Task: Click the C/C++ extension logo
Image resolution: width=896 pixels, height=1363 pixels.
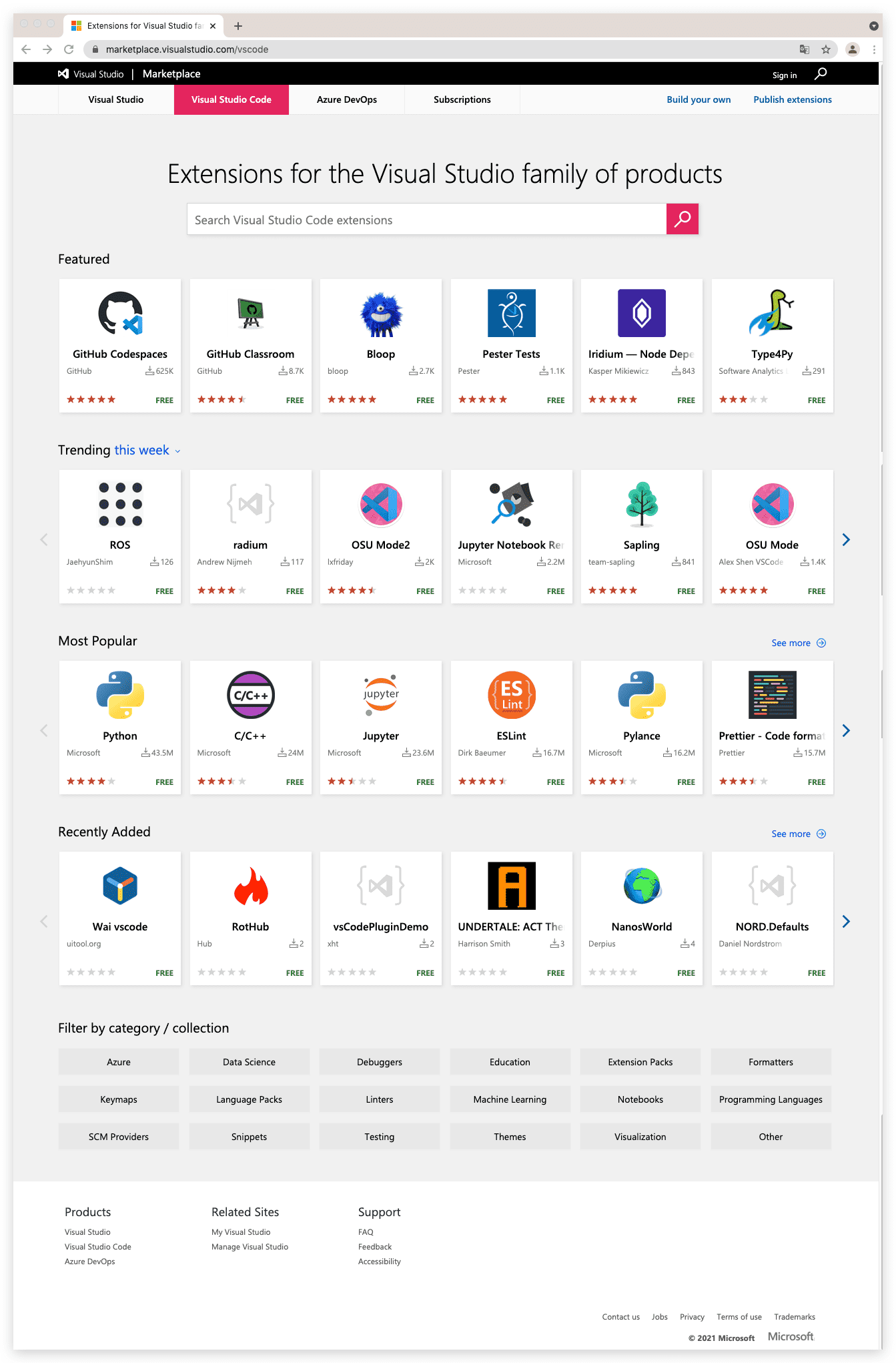Action: [x=251, y=695]
